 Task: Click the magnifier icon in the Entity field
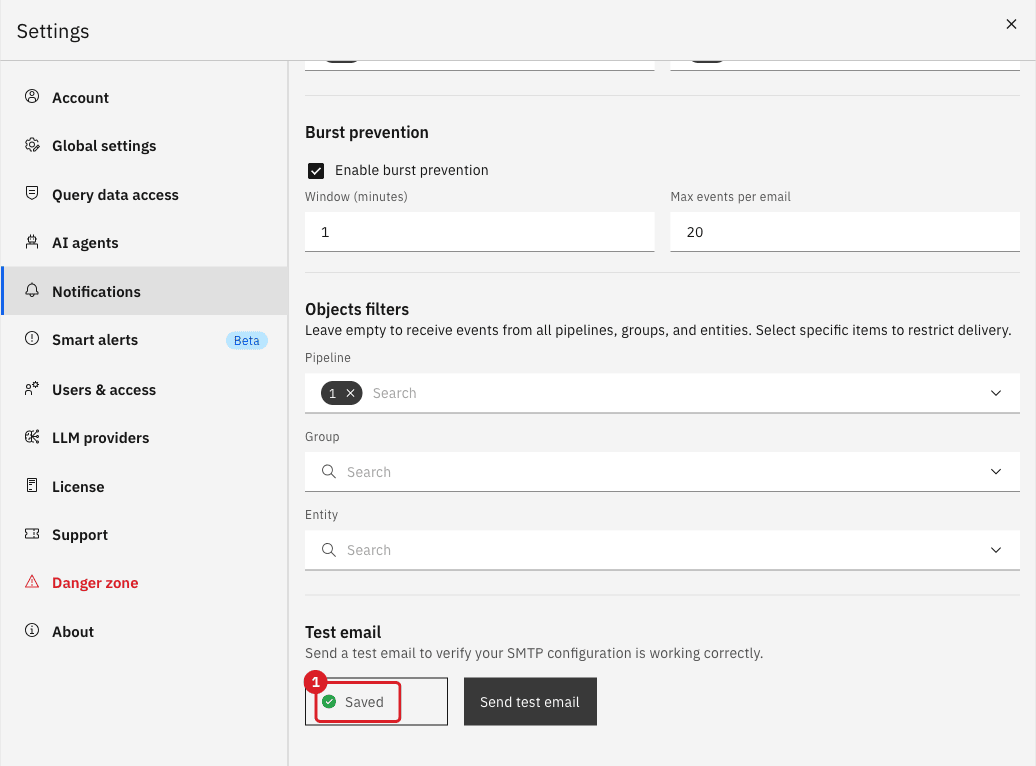click(328, 549)
